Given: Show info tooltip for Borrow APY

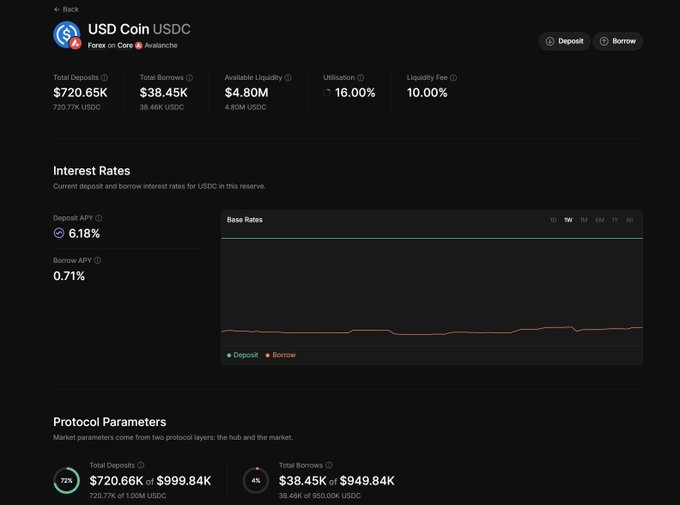Looking at the screenshot, I should [x=98, y=260].
